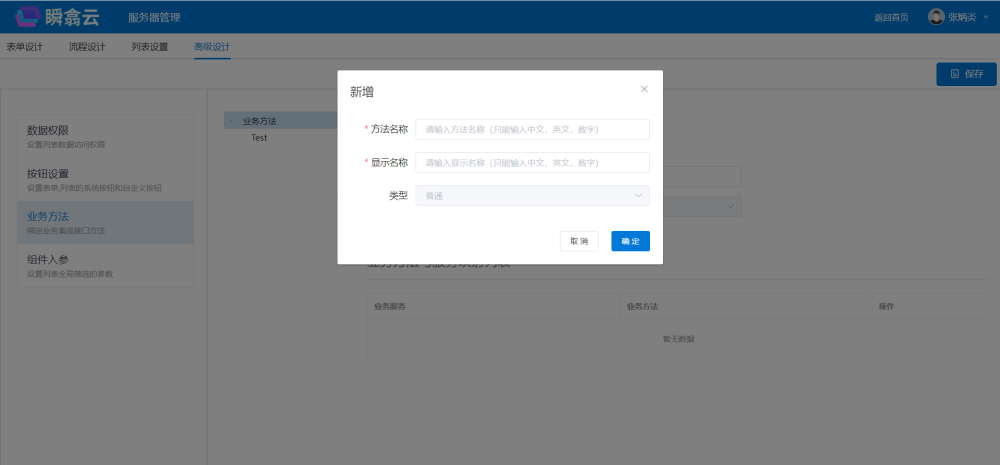Viewport: 1000px width, 465px height.
Task: Select the 高级设计 tab
Action: 212,47
